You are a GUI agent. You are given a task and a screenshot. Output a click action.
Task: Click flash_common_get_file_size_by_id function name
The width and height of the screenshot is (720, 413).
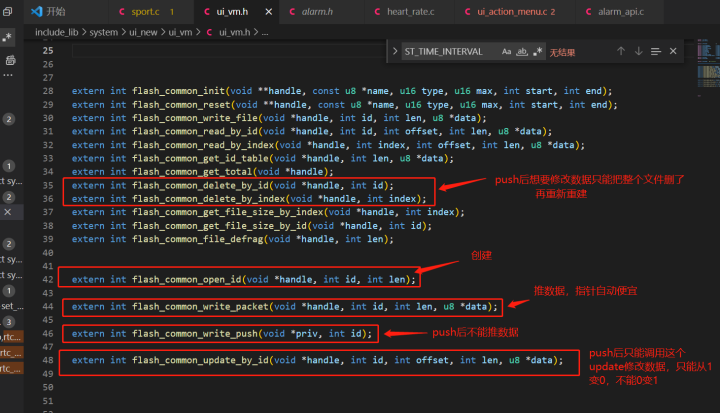pyautogui.click(x=219, y=226)
